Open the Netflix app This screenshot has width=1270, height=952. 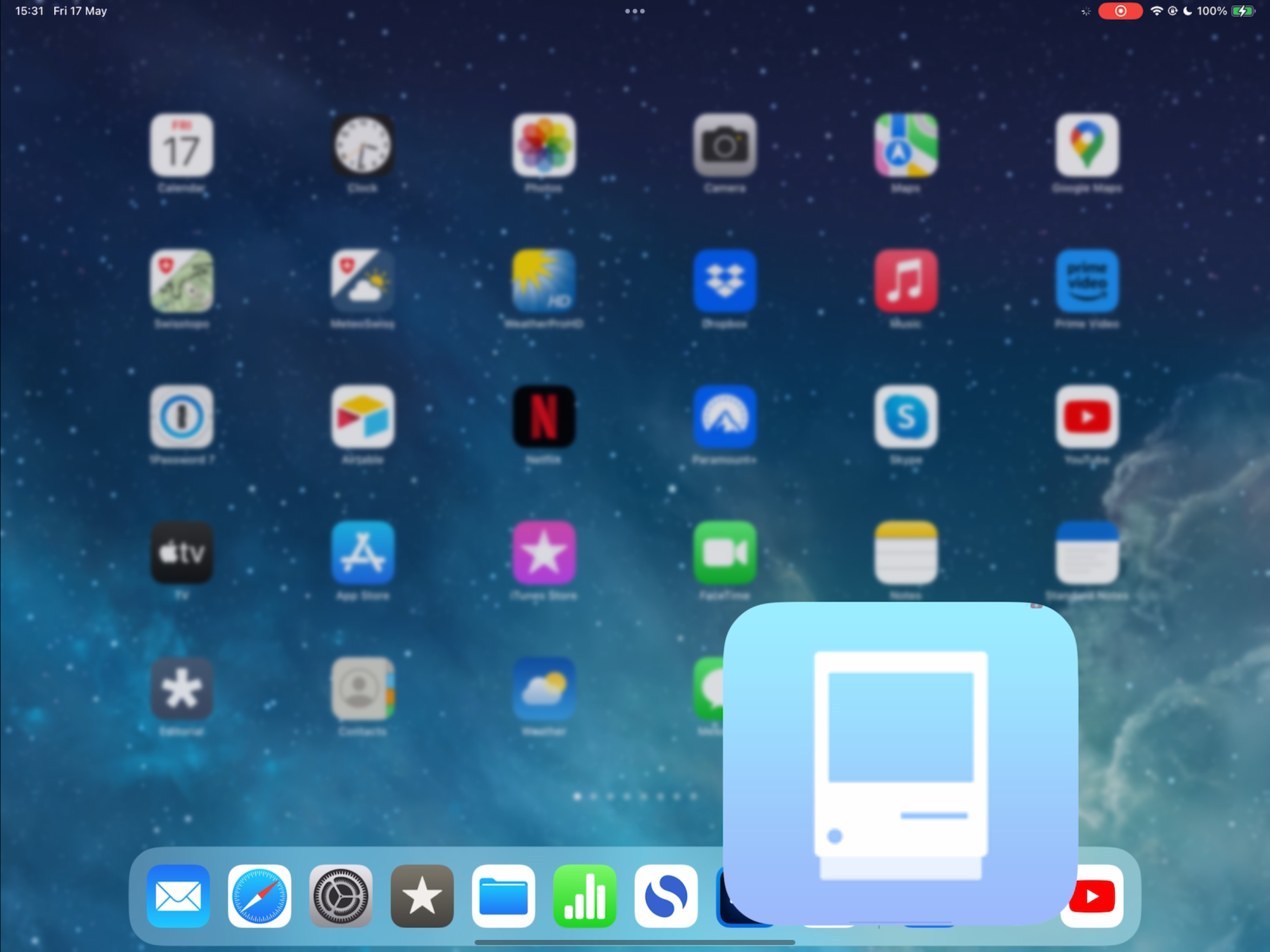click(x=544, y=417)
